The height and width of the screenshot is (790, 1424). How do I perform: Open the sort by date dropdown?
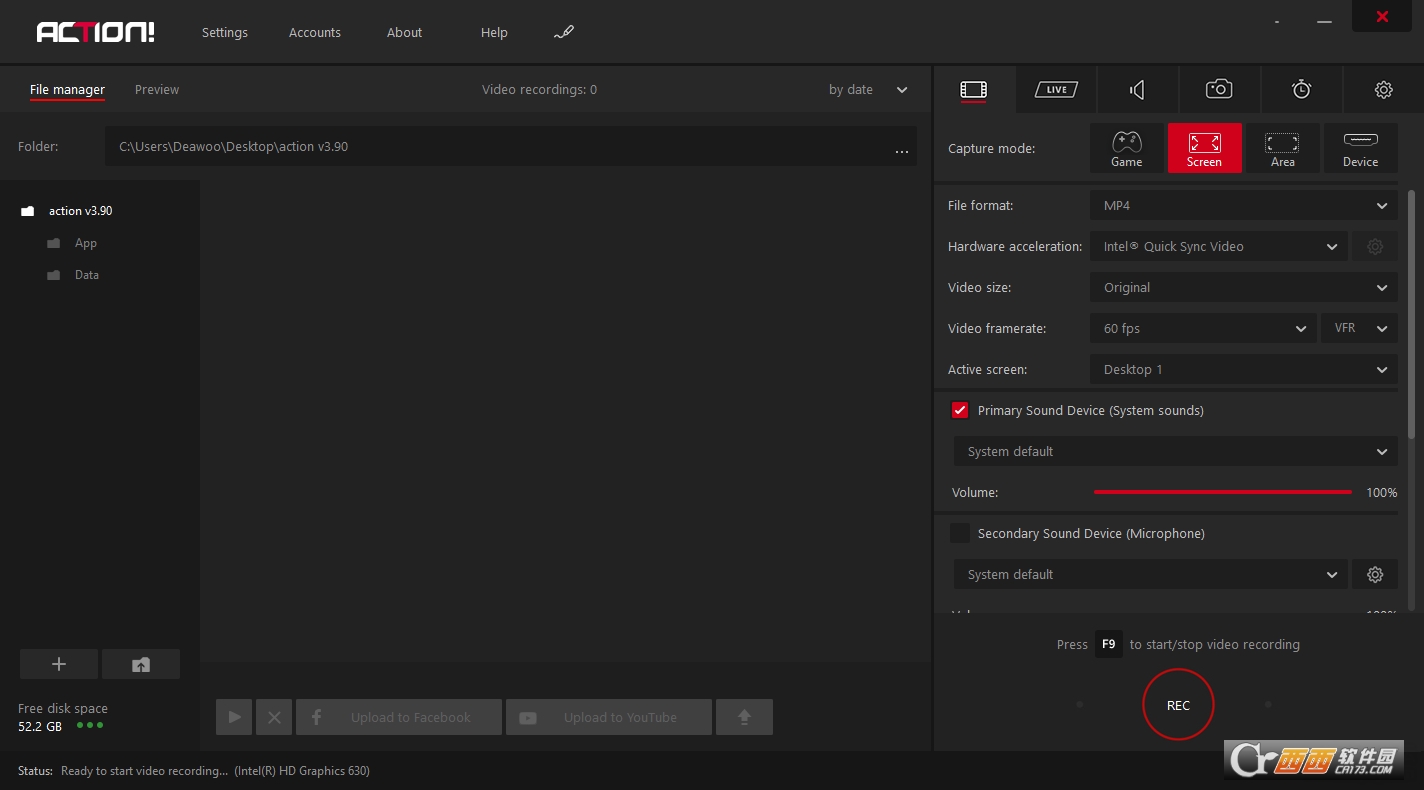(868, 89)
